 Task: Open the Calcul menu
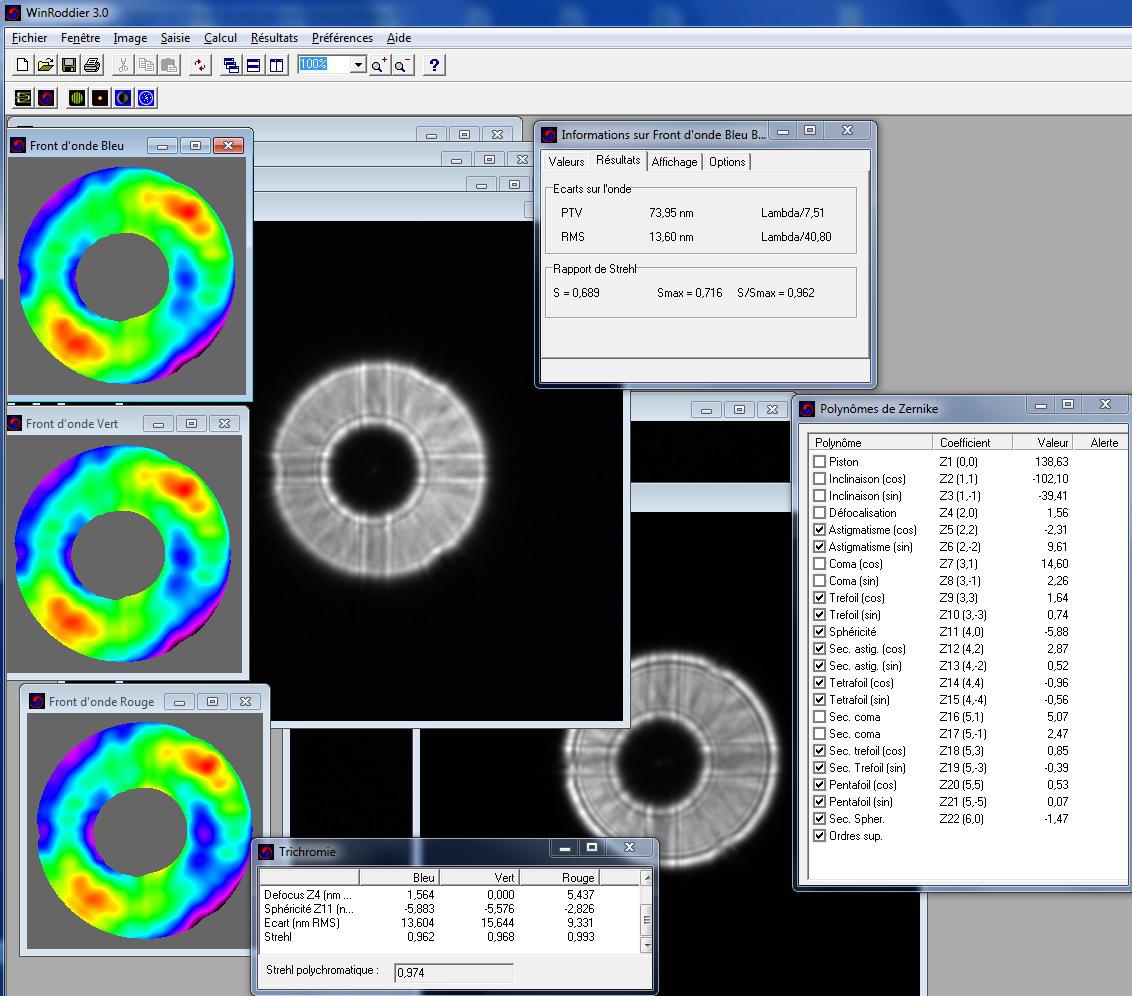point(220,38)
